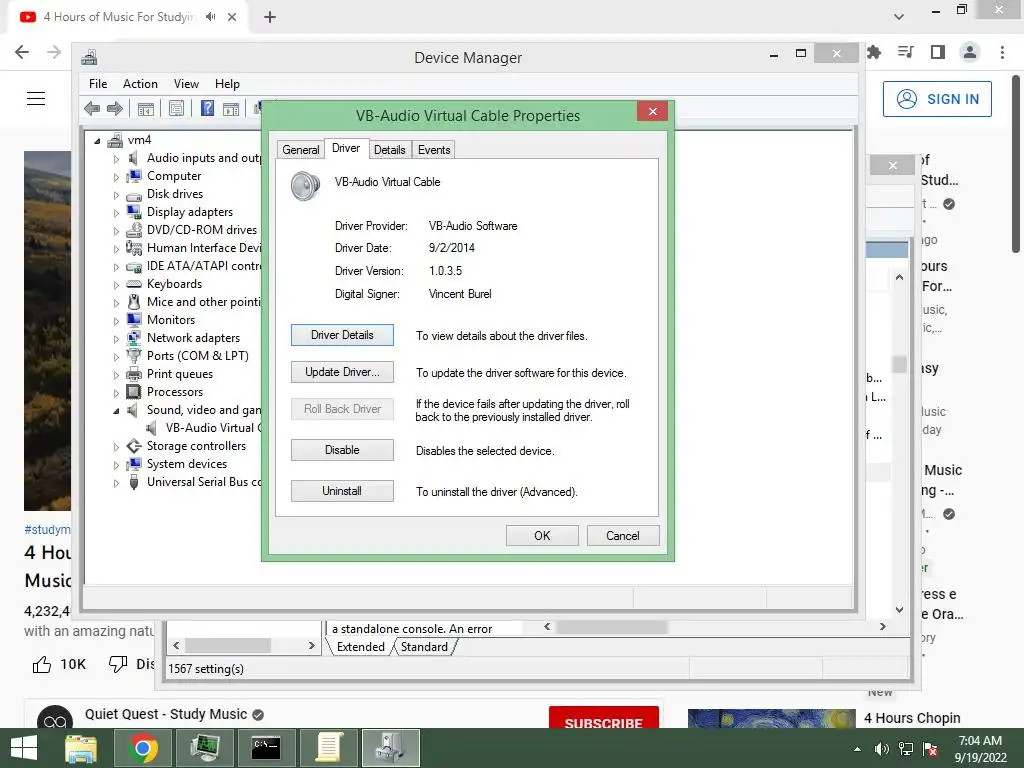Expand the Universal Serial Bus controllers node

coord(116,483)
